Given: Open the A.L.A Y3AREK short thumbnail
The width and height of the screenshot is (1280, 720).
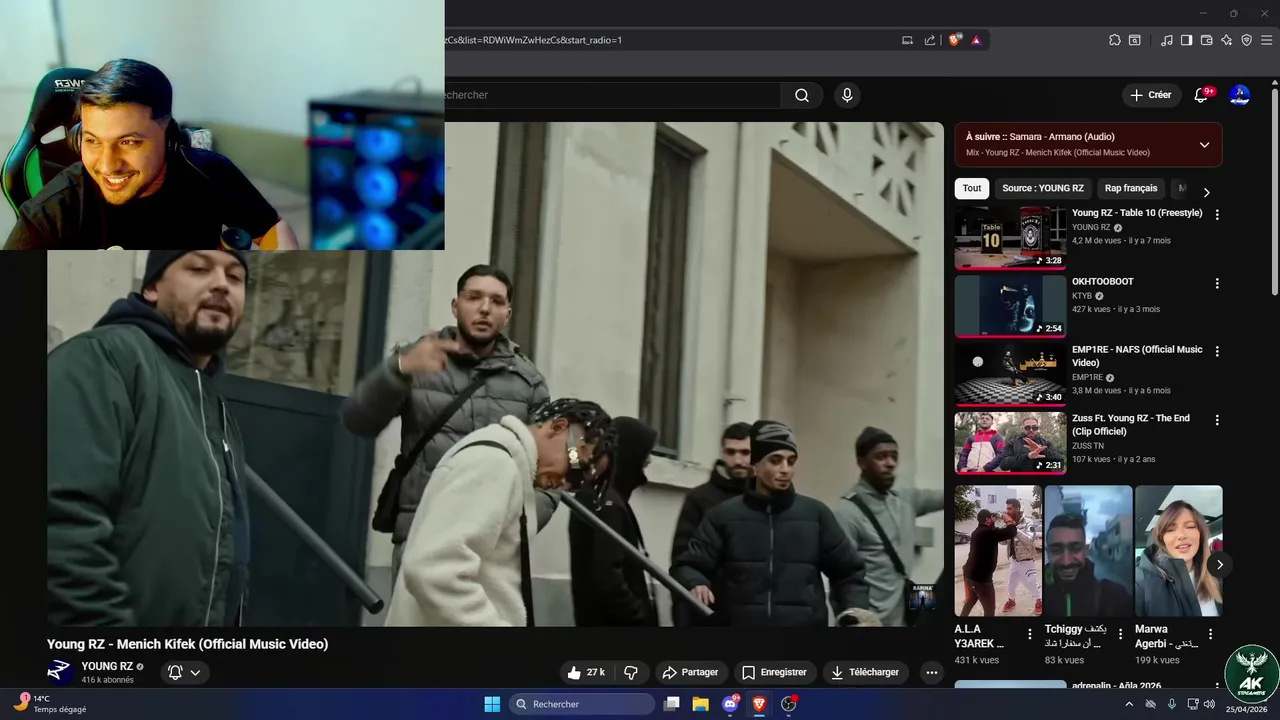Looking at the screenshot, I should [998, 551].
